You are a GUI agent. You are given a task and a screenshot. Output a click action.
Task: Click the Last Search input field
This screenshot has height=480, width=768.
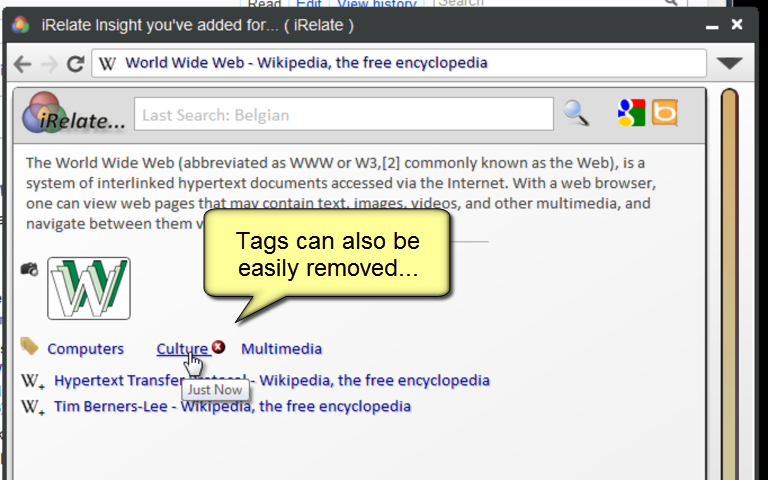click(x=344, y=114)
